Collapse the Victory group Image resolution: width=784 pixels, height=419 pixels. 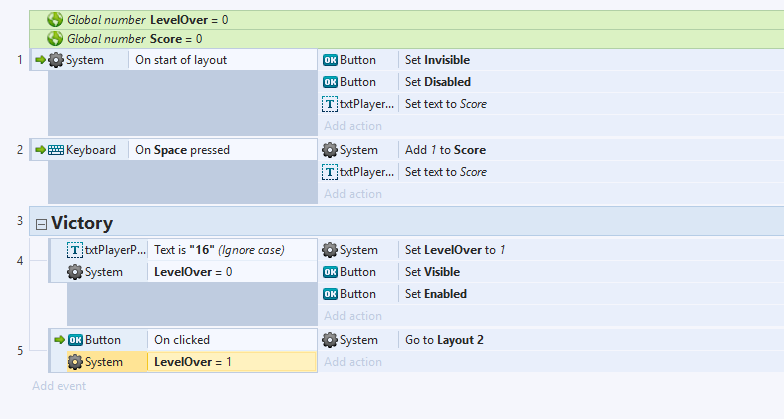(x=42, y=224)
